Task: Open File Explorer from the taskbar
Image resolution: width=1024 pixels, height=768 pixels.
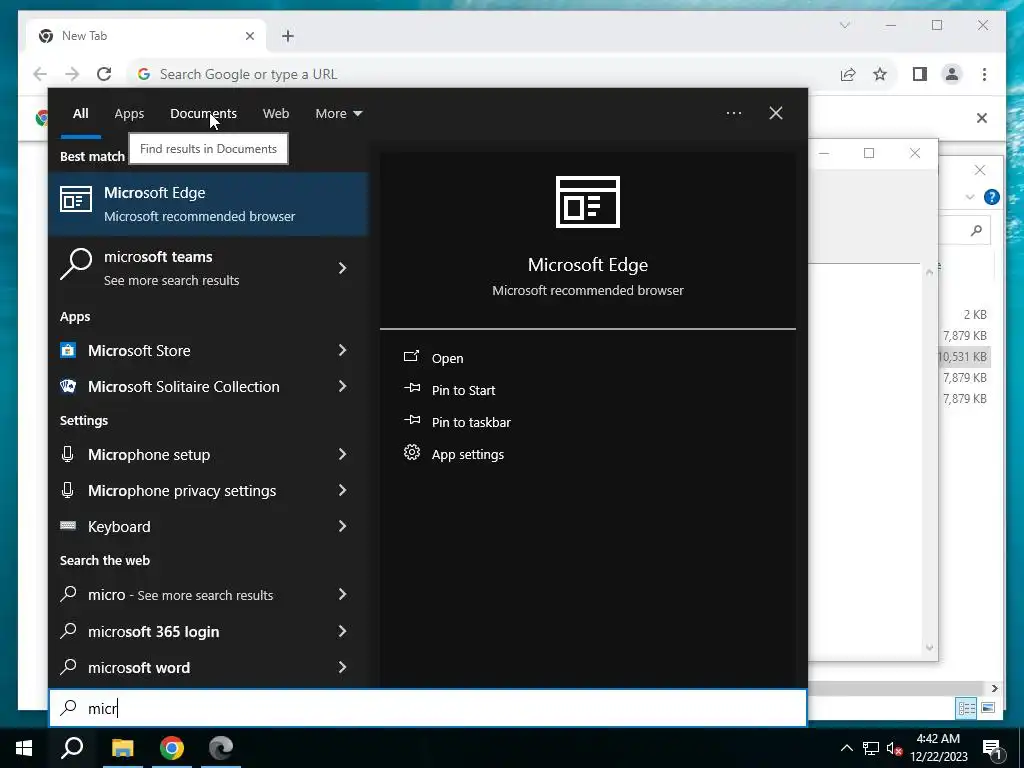Action: click(x=122, y=748)
